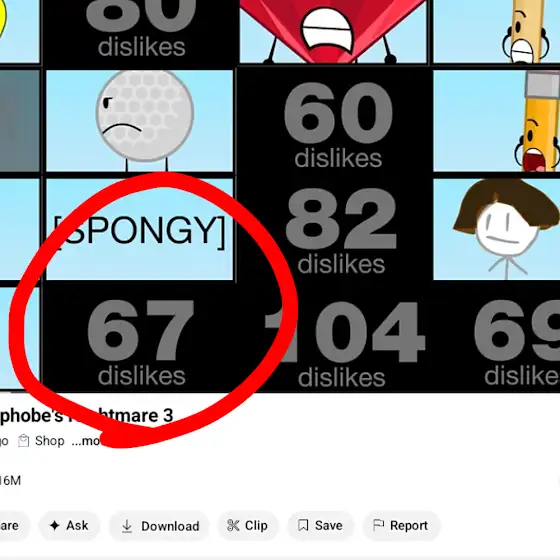Open the Ask sparkle button
Viewport: 560px width, 560px height.
point(69,526)
